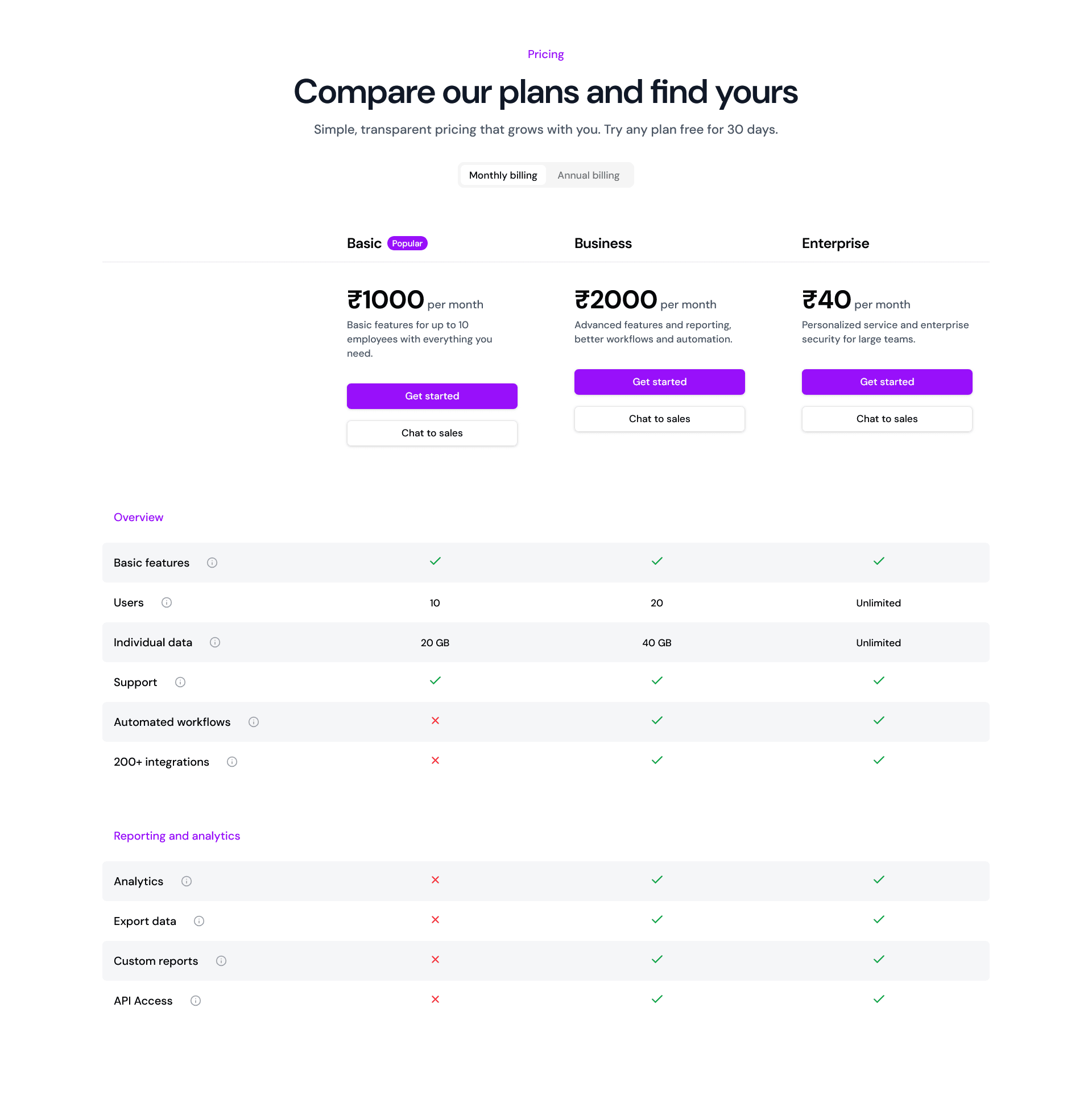
Task: Select Monthly billing option
Action: pos(503,175)
